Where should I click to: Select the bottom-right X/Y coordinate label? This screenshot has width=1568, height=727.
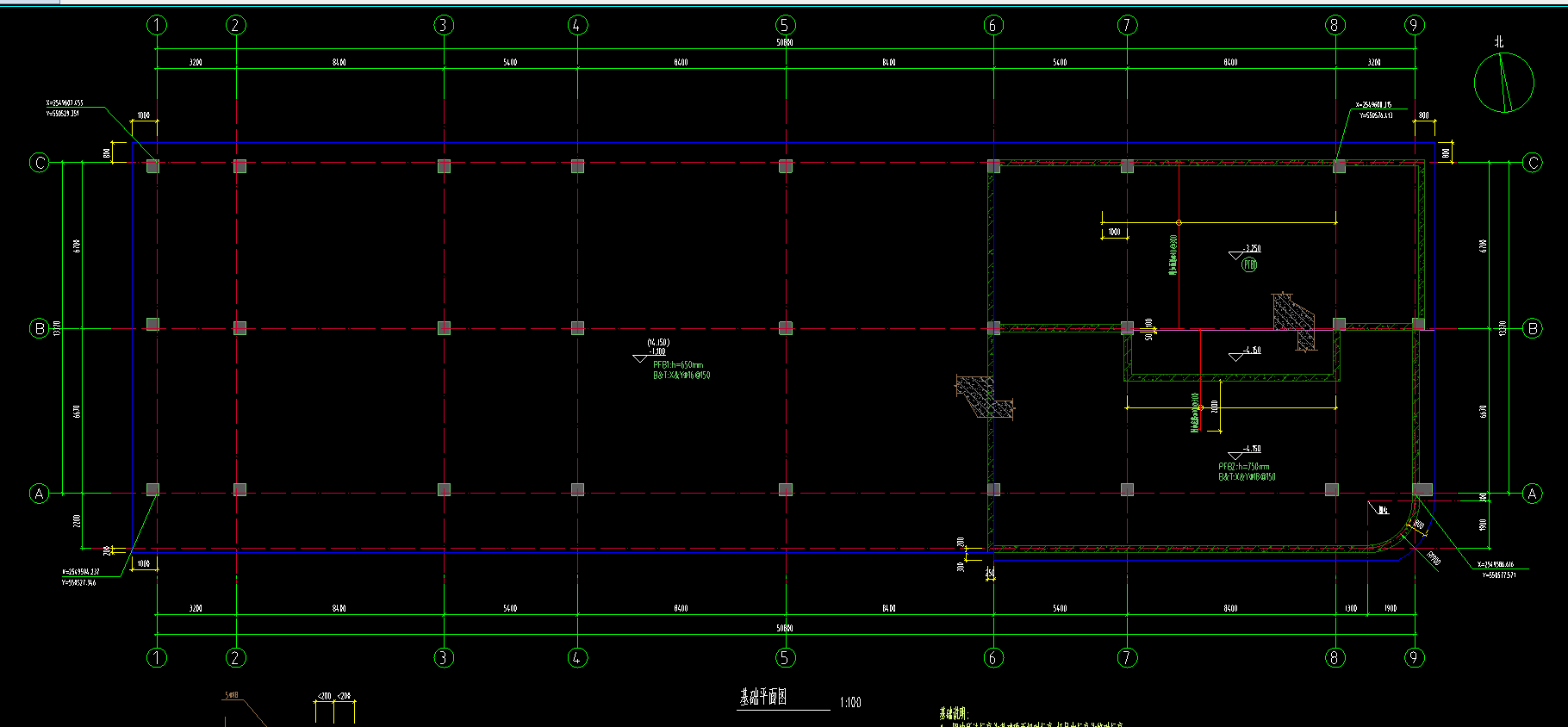(x=1496, y=569)
